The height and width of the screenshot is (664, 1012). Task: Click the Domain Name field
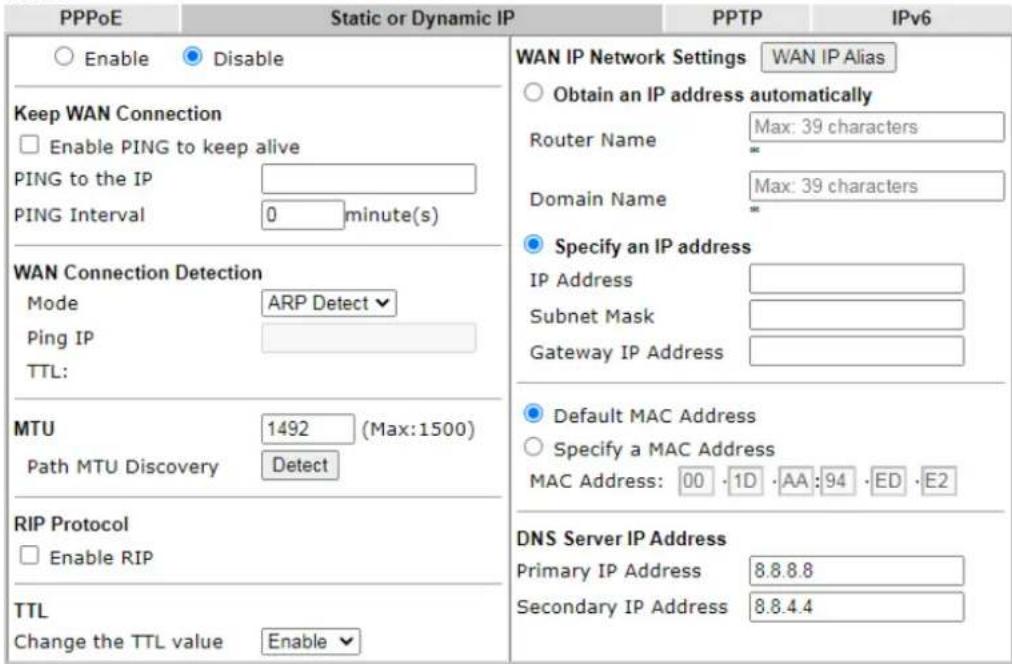[876, 186]
